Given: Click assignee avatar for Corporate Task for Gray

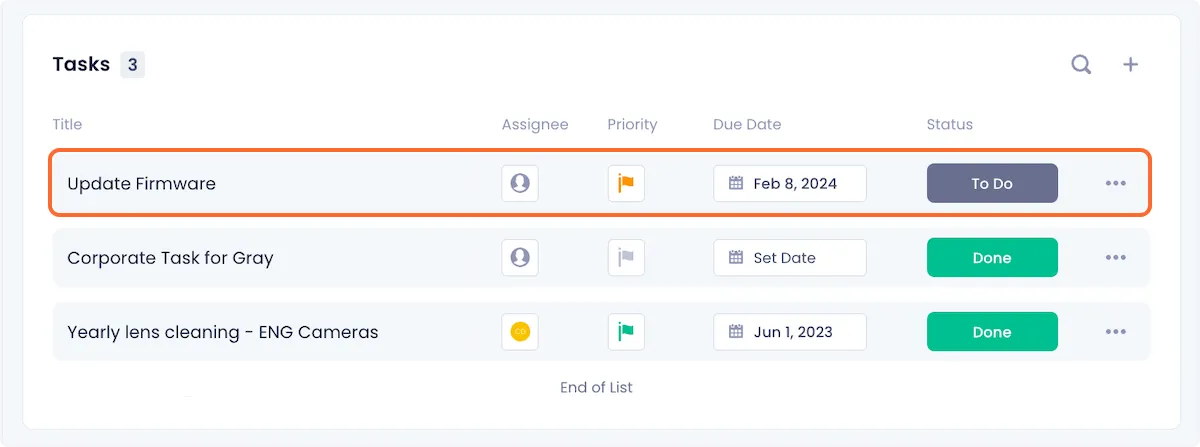Looking at the screenshot, I should [x=520, y=257].
